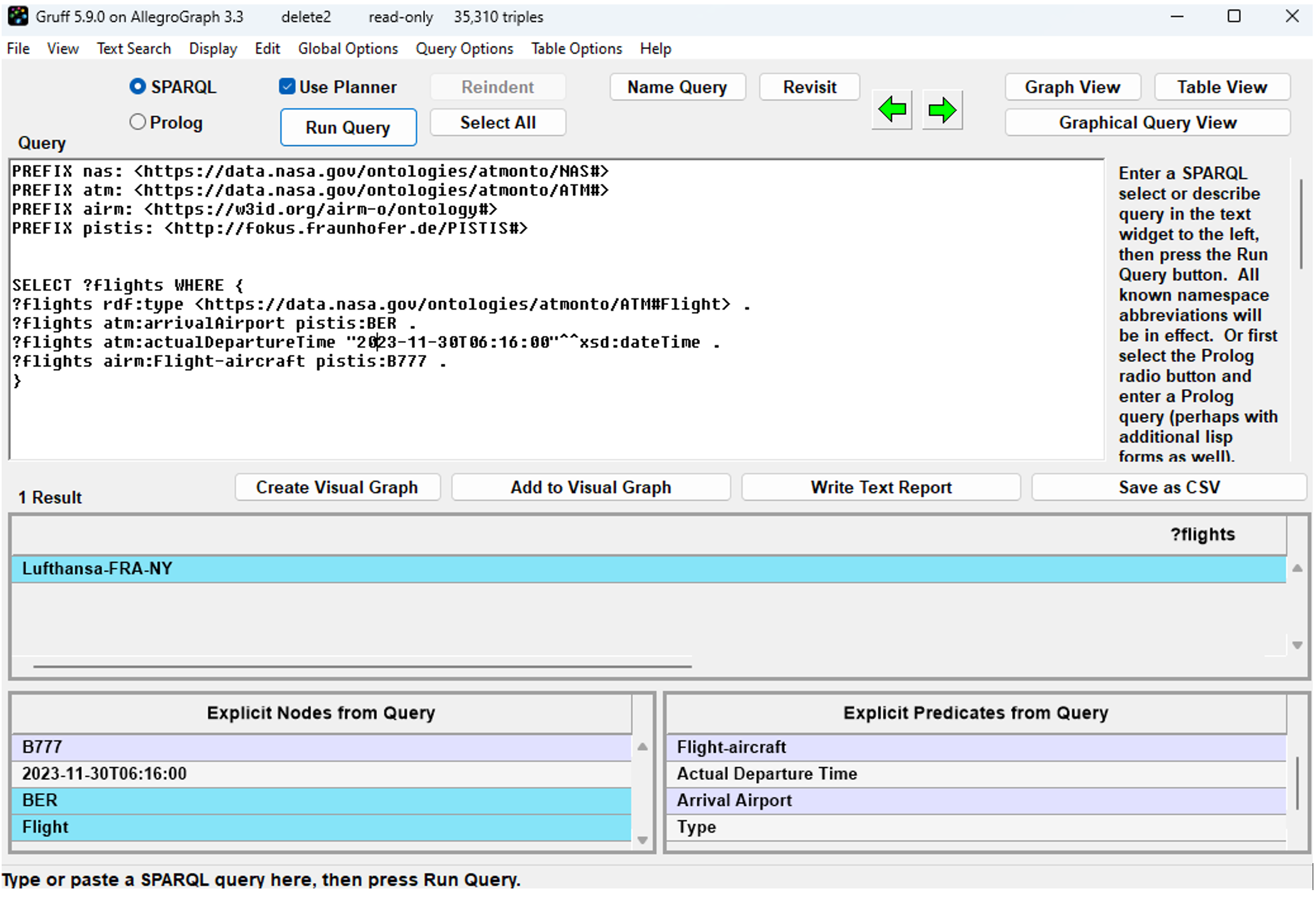Select the Actual Departure Time predicate
The height and width of the screenshot is (905, 1316).
tap(975, 774)
